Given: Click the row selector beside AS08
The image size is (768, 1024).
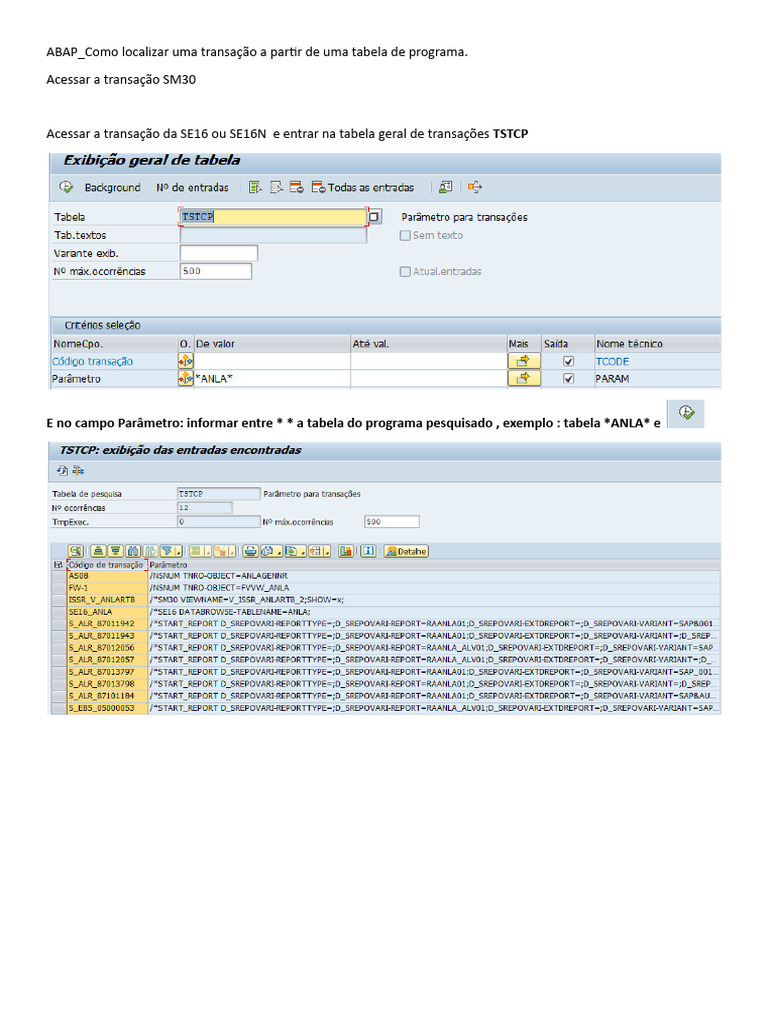Looking at the screenshot, I should coord(59,576).
